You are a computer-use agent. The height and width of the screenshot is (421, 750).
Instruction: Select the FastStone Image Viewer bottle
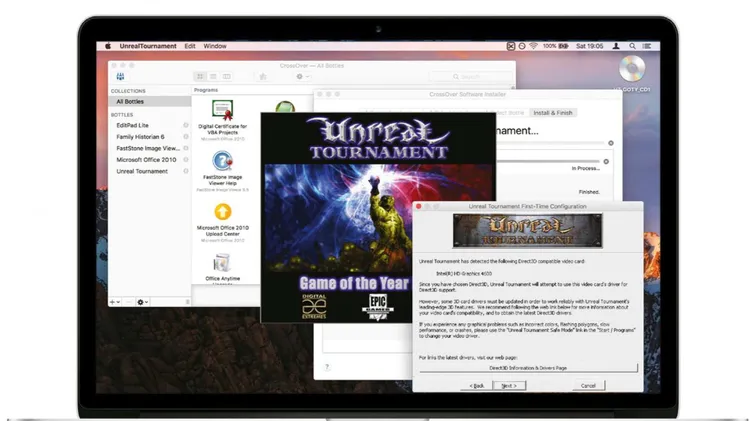(149, 148)
